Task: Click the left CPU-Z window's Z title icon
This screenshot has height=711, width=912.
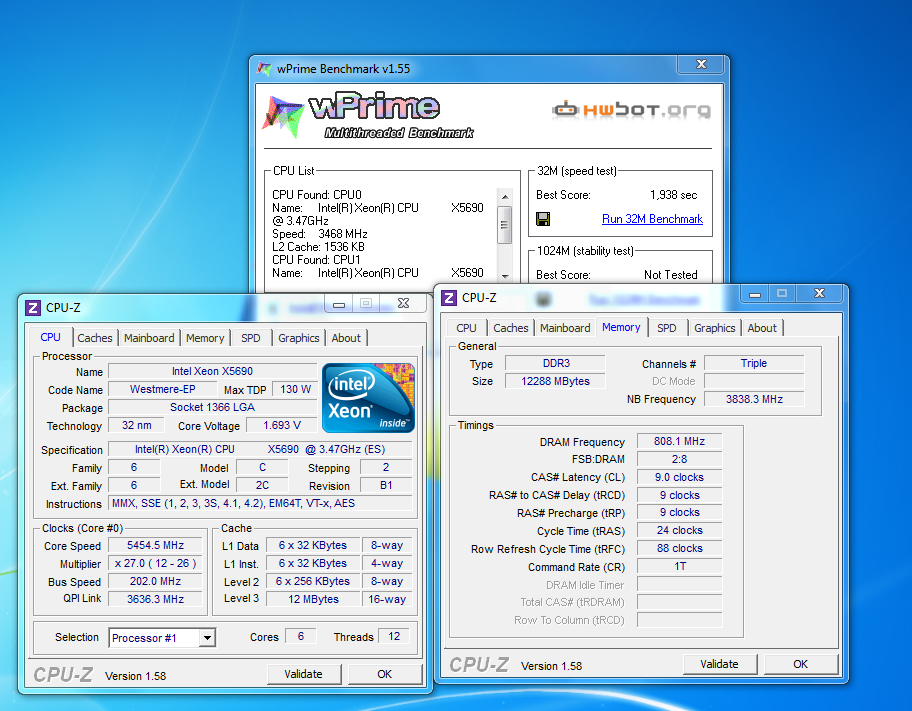Action: [33, 308]
